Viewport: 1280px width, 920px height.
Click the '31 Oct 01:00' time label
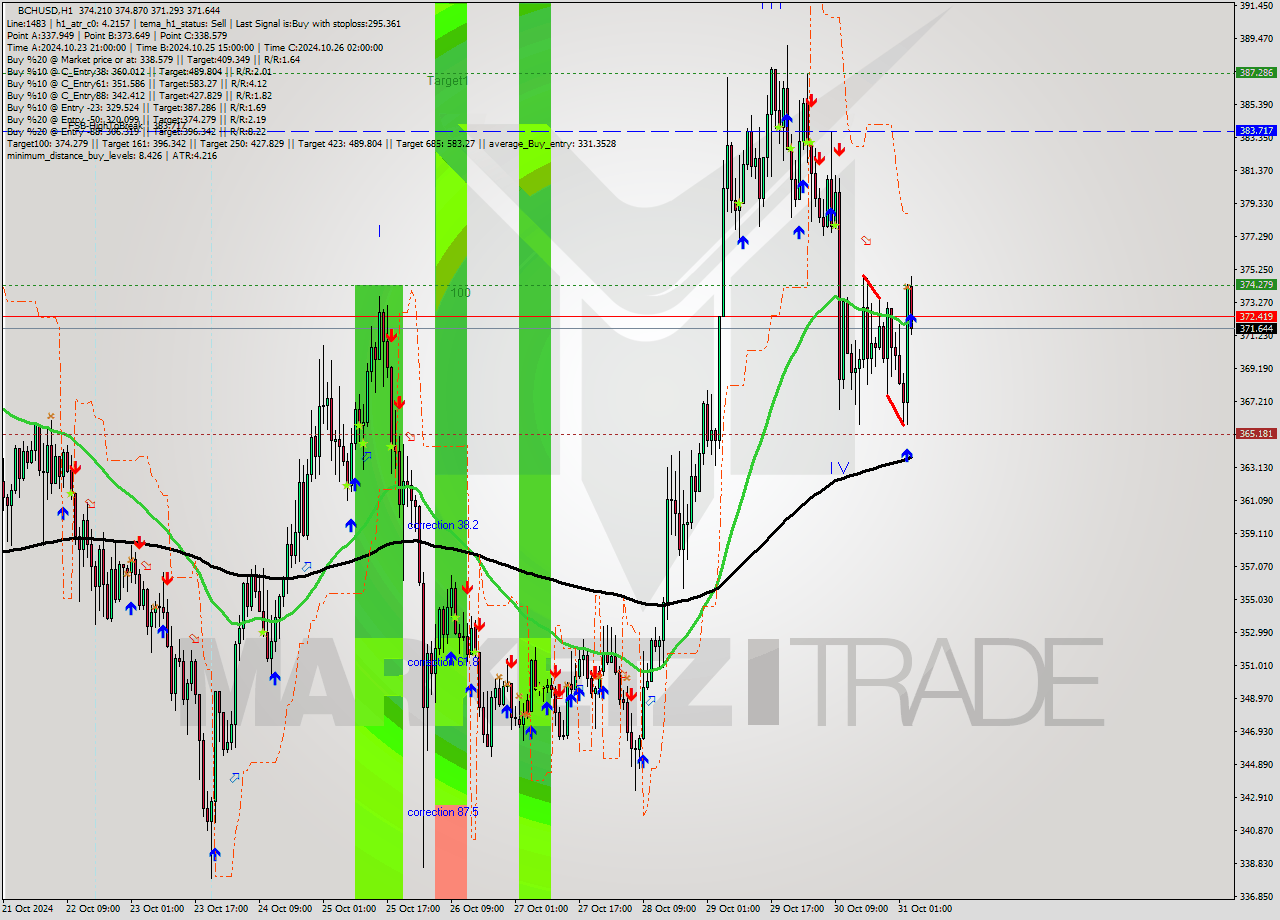pyautogui.click(x=925, y=909)
